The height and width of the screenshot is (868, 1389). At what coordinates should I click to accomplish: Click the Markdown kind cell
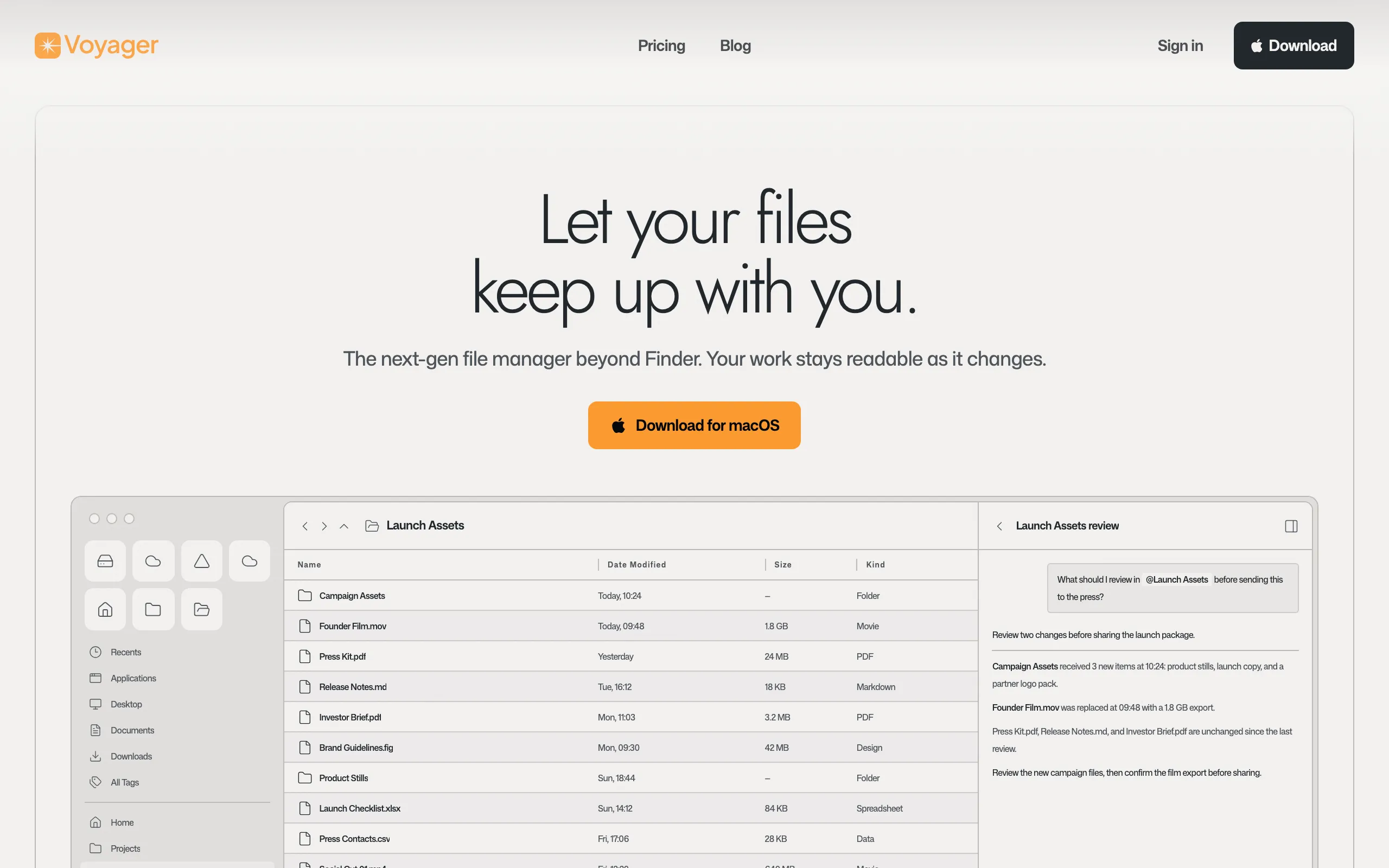coord(875,687)
